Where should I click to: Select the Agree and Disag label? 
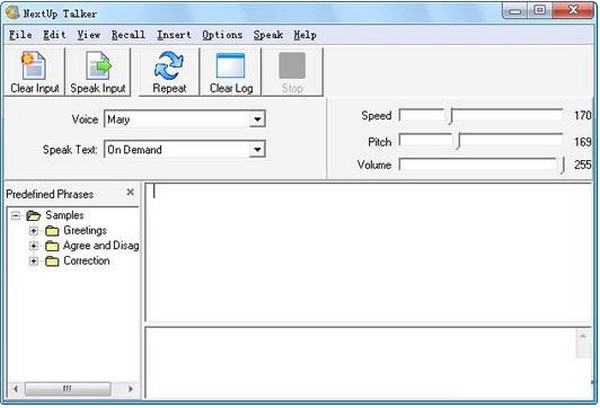click(101, 245)
